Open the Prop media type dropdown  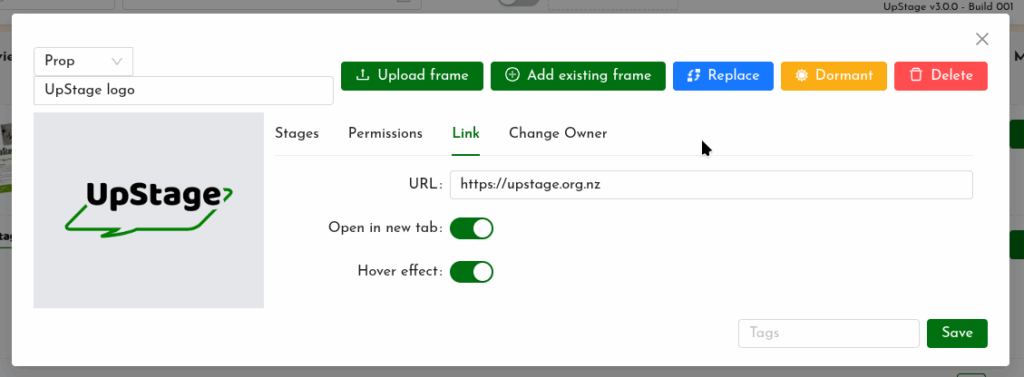[83, 61]
